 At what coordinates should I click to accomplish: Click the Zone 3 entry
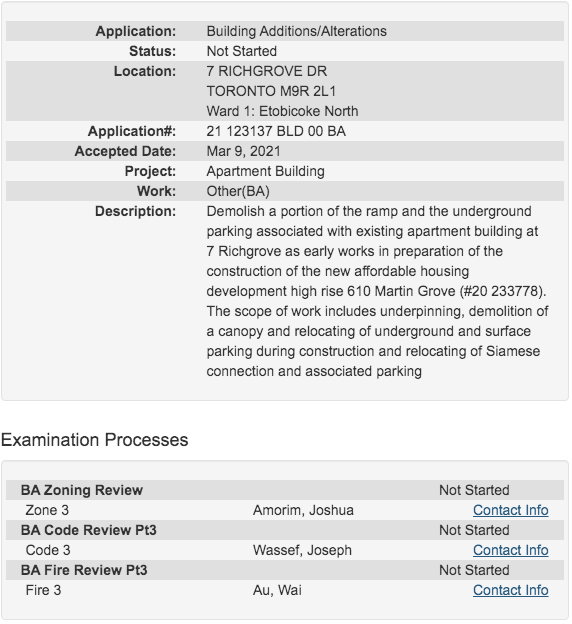47,510
